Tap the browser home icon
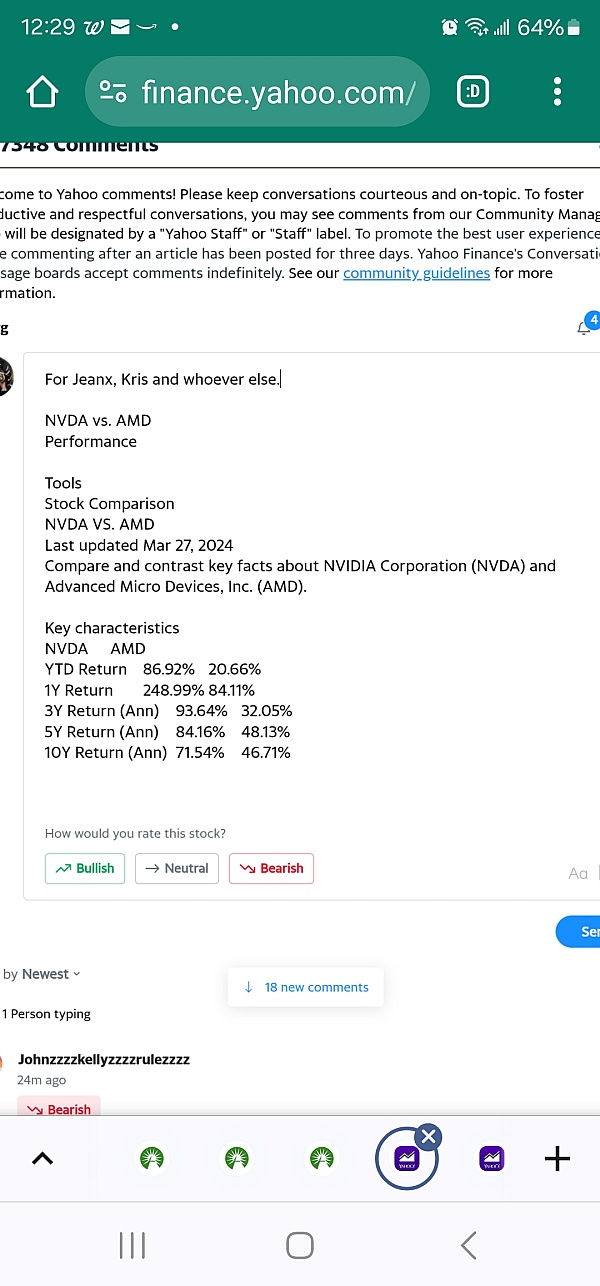The height and width of the screenshot is (1286, 600). [x=42, y=93]
